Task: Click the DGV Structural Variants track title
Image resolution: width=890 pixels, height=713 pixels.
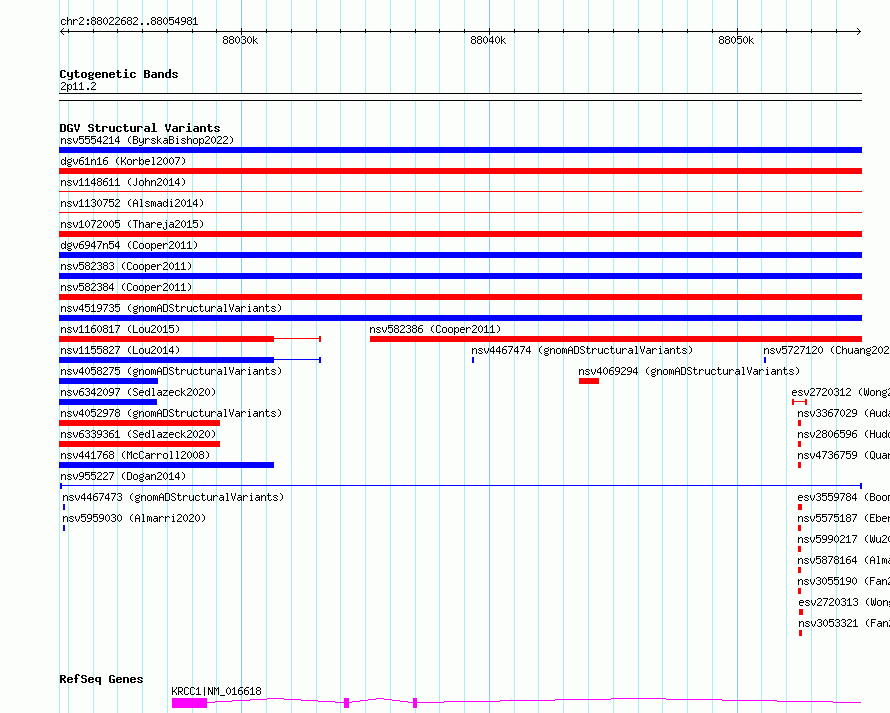Action: coord(140,128)
